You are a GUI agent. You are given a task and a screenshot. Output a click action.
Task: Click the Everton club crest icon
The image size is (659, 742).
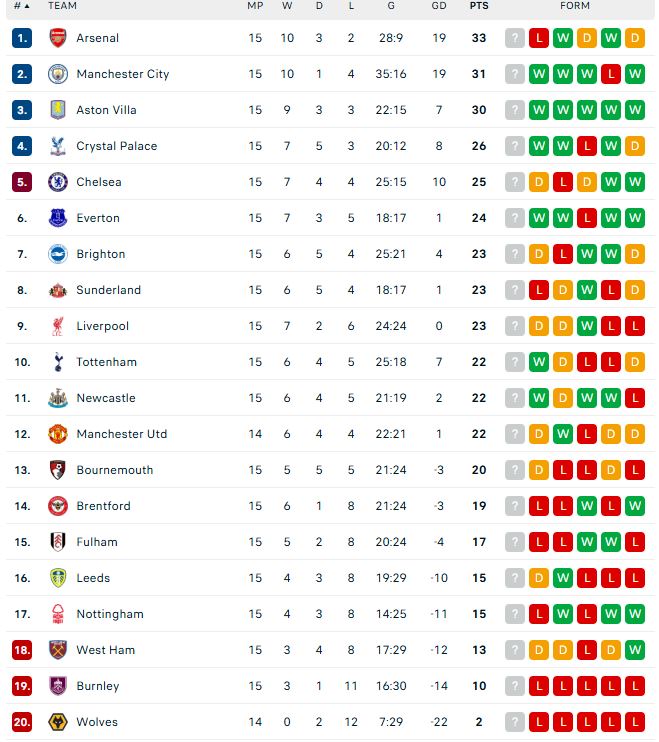[x=57, y=218]
